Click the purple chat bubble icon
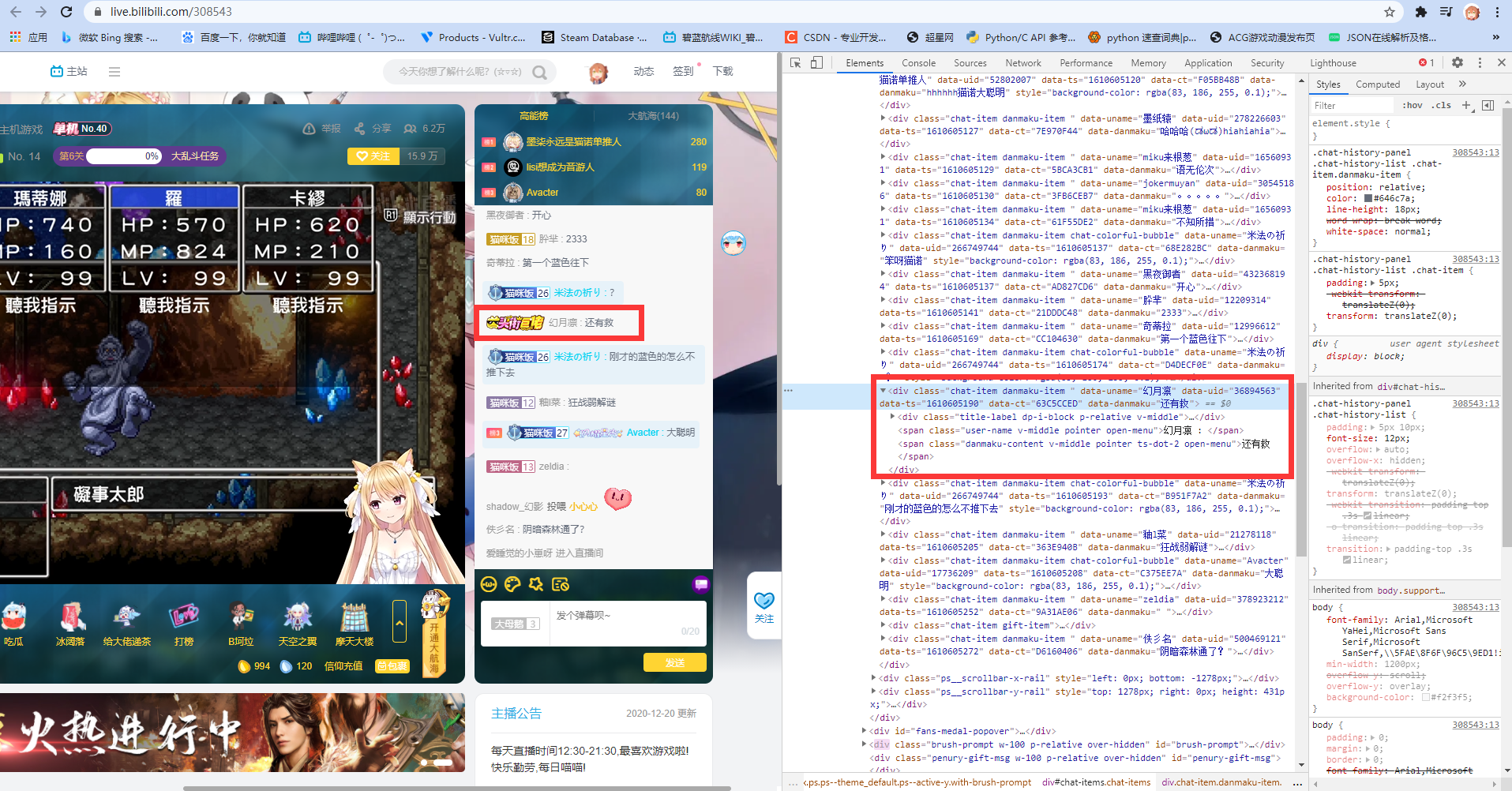1512x791 pixels. (700, 584)
